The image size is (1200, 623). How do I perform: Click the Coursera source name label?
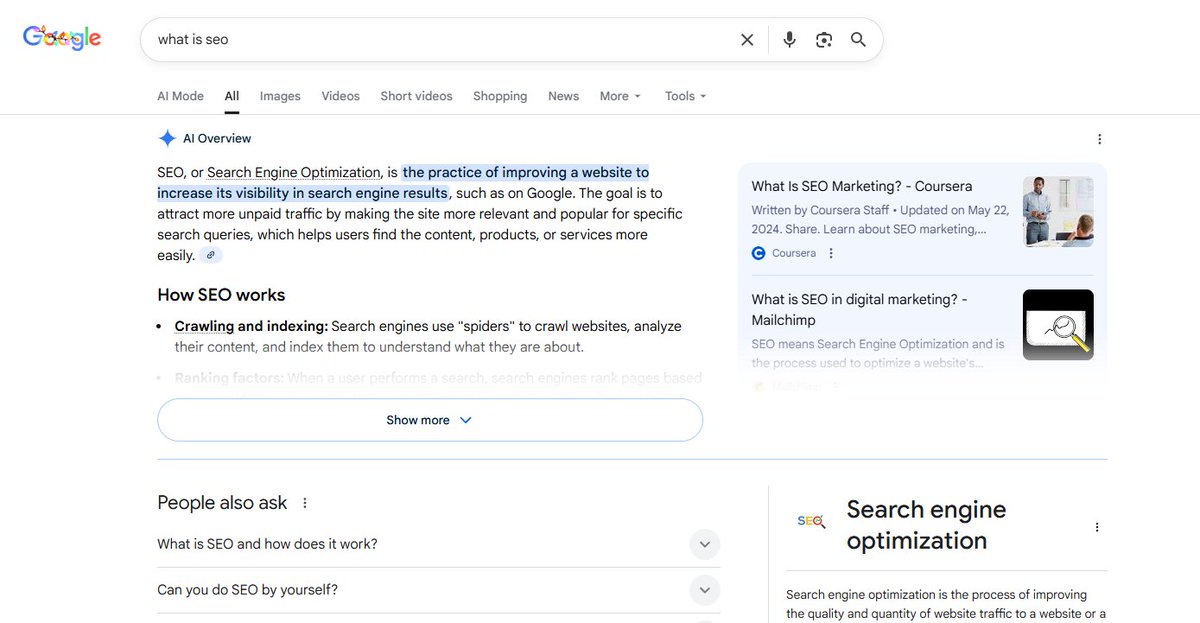[x=794, y=253]
